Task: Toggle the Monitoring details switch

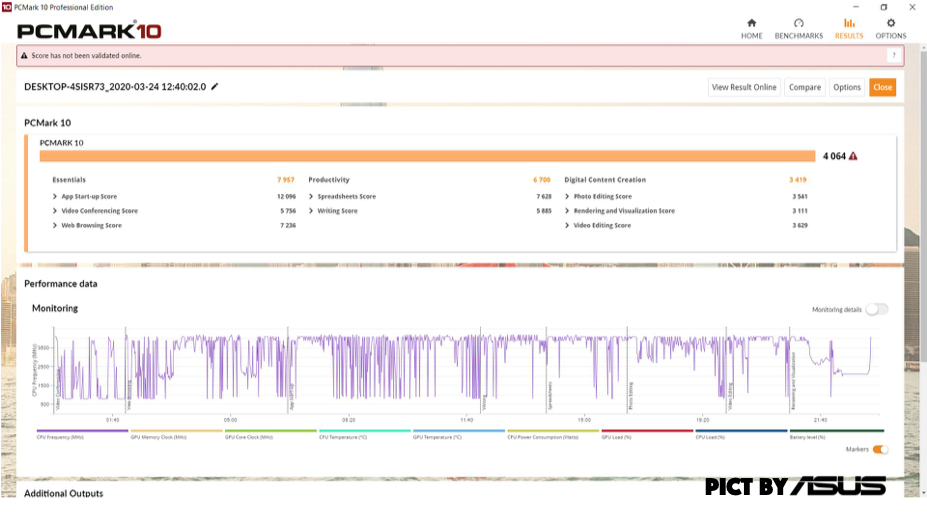Action: click(877, 309)
